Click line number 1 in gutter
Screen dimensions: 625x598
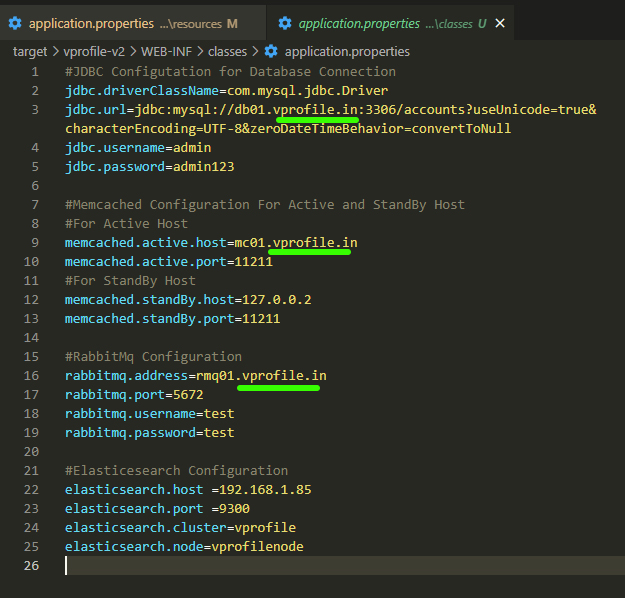click(35, 72)
